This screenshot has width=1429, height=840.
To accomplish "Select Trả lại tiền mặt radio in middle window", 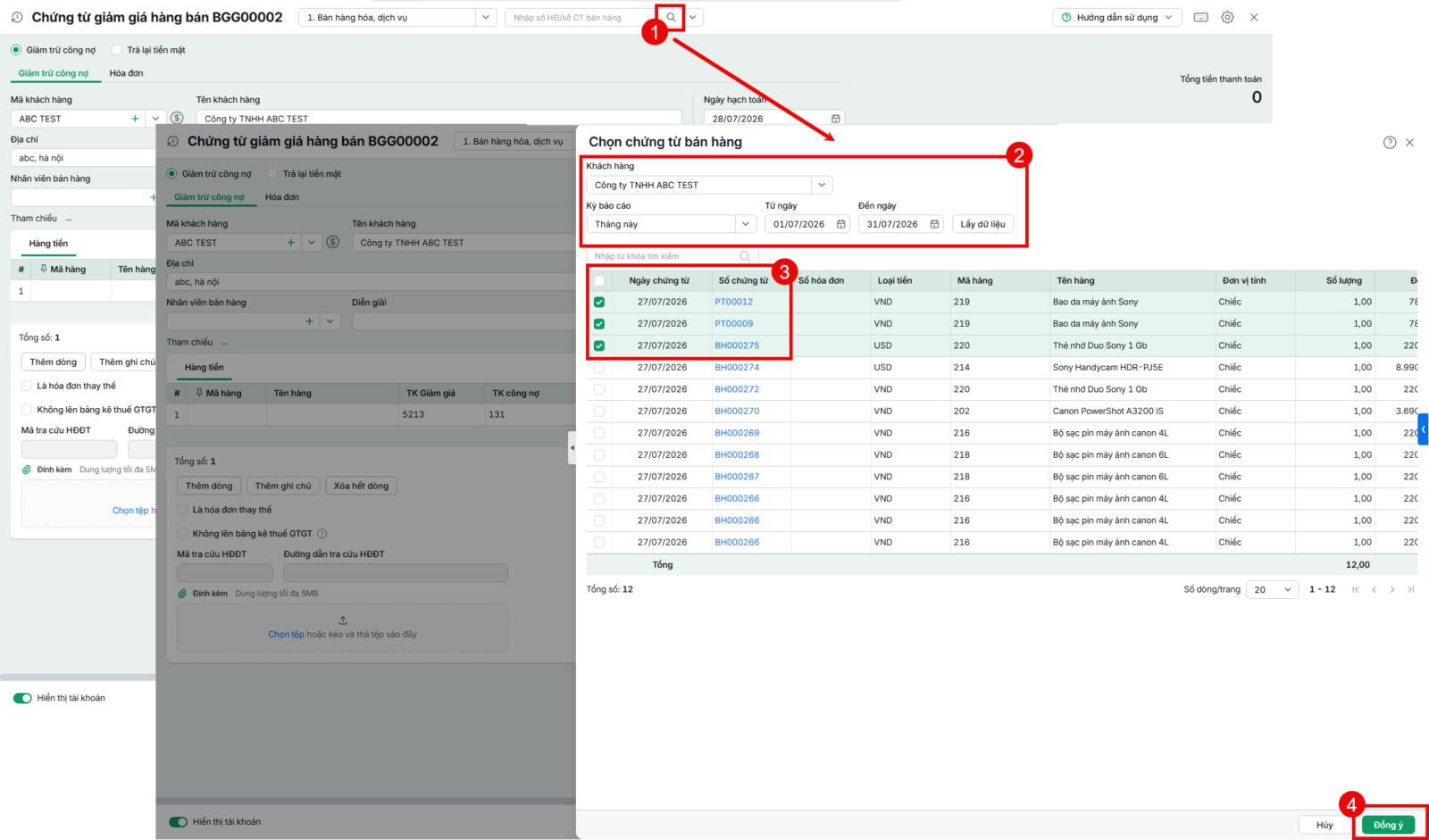I will [272, 174].
